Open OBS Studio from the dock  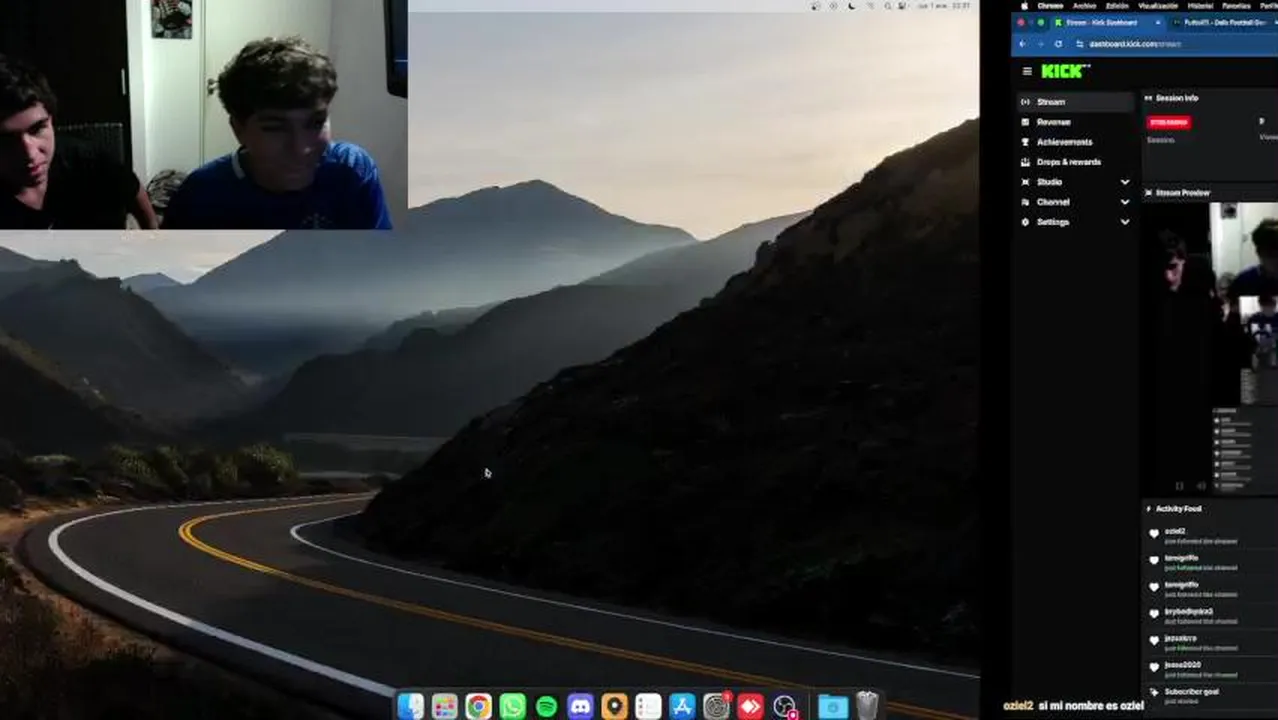tap(785, 706)
